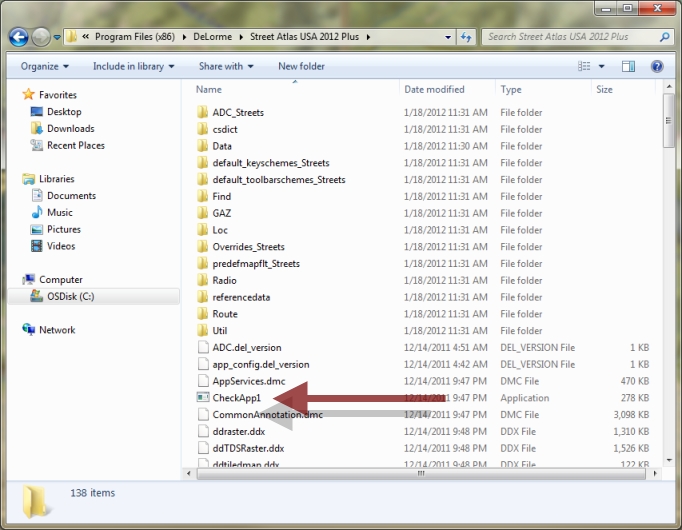Select the predefmapflt_Streets folder icon
This screenshot has height=530, width=682.
point(202,263)
